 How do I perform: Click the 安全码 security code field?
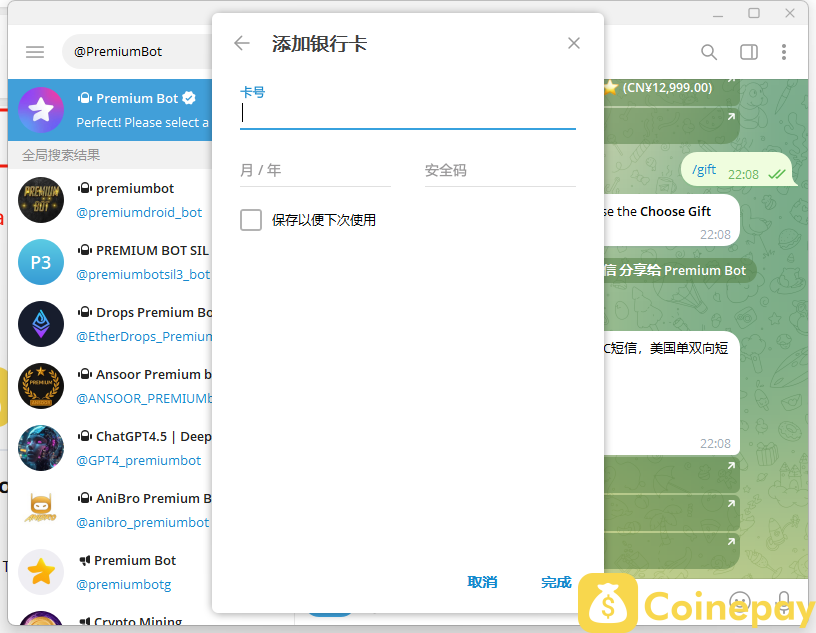point(500,171)
